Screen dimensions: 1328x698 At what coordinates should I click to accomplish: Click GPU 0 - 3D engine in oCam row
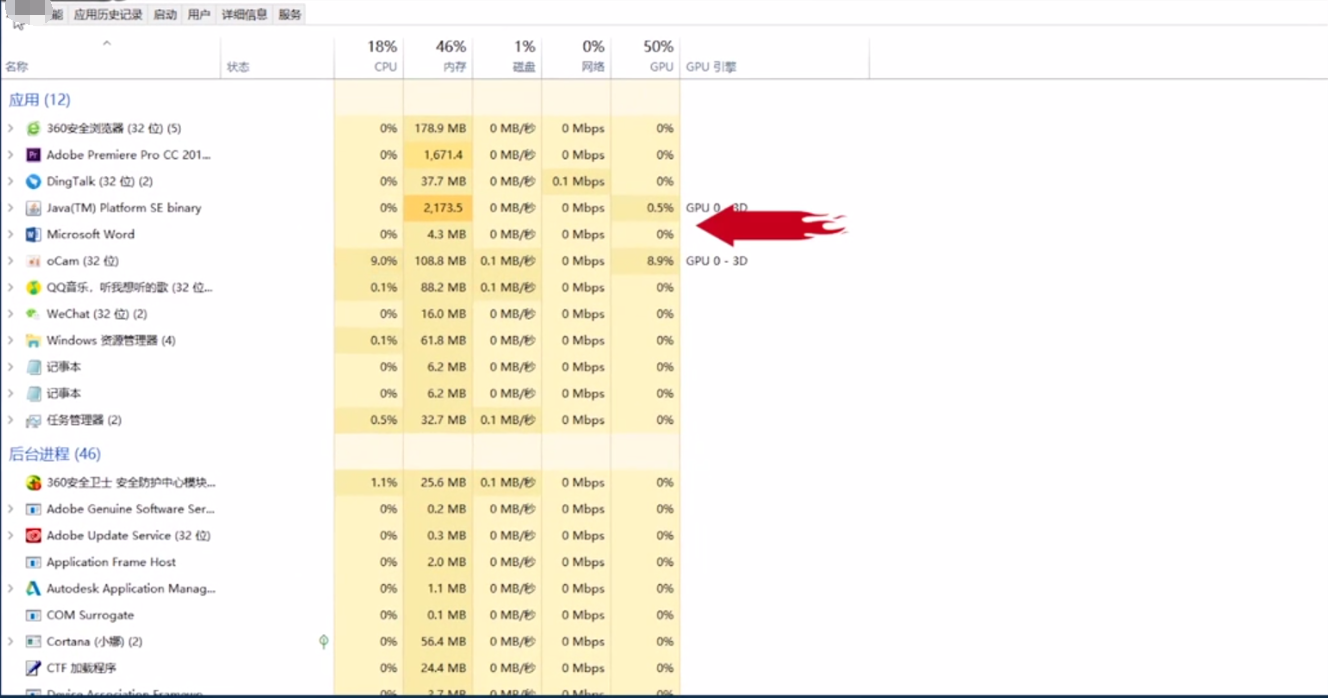tap(716, 261)
